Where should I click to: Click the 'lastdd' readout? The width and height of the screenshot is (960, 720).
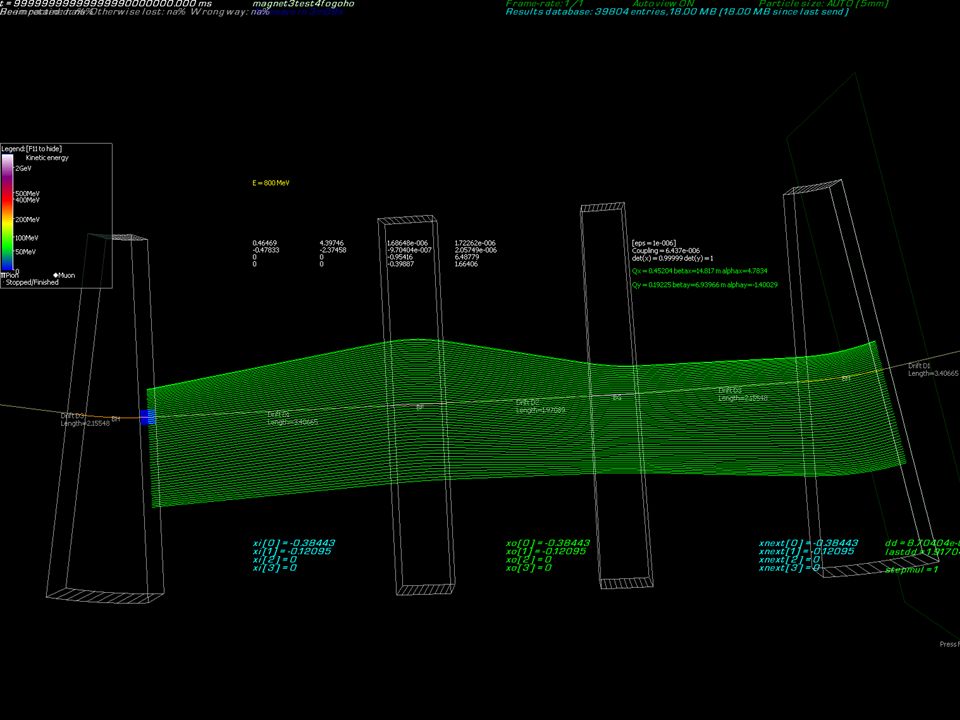922,552
